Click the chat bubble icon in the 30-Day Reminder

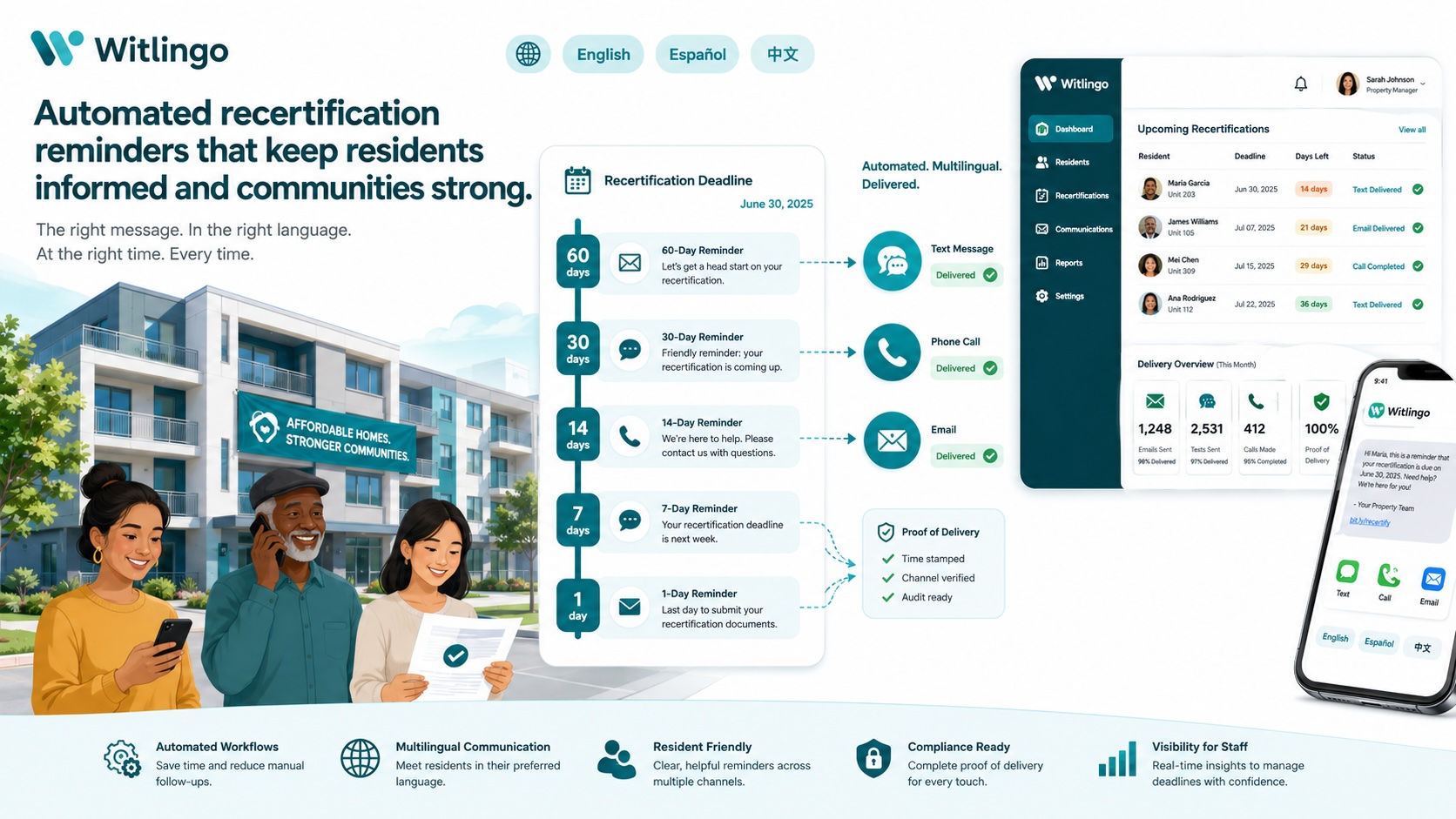point(630,350)
